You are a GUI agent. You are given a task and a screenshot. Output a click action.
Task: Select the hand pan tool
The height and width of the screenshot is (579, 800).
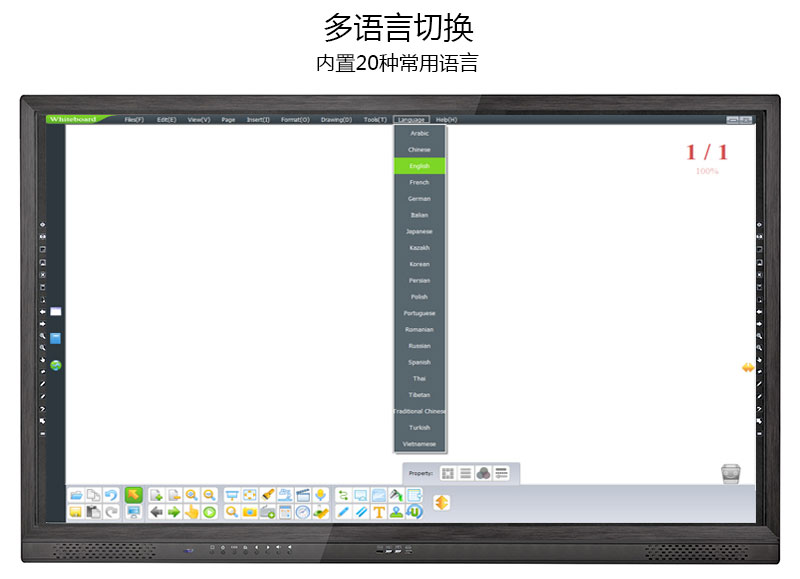191,512
